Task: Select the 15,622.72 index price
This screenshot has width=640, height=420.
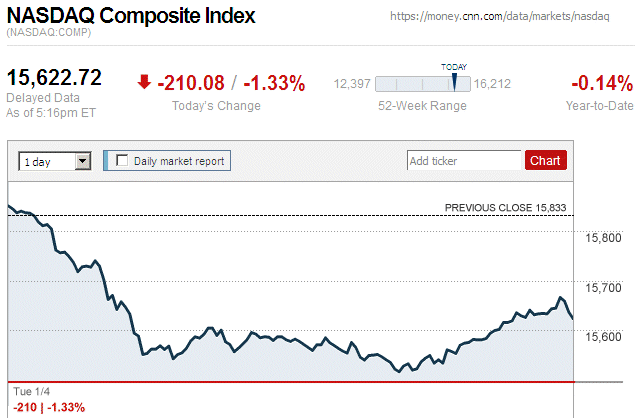Action: click(55, 78)
